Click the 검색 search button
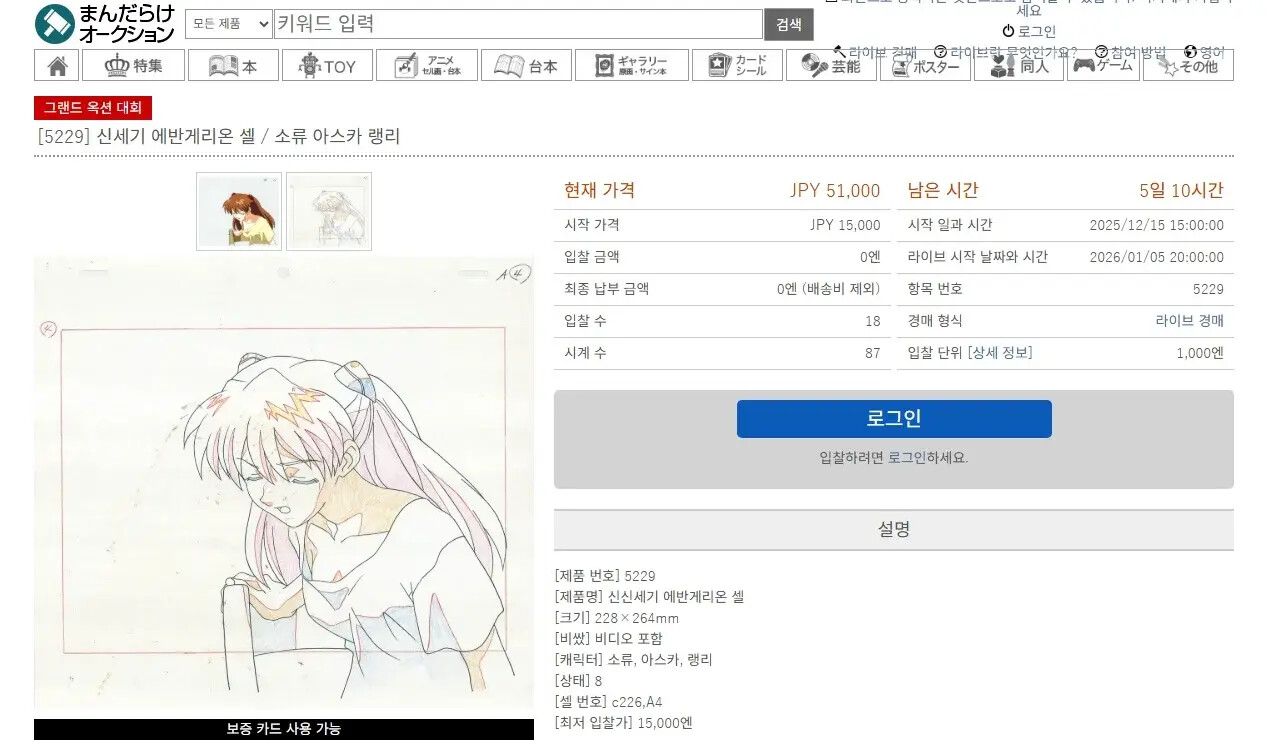This screenshot has width=1277, height=754. (789, 24)
